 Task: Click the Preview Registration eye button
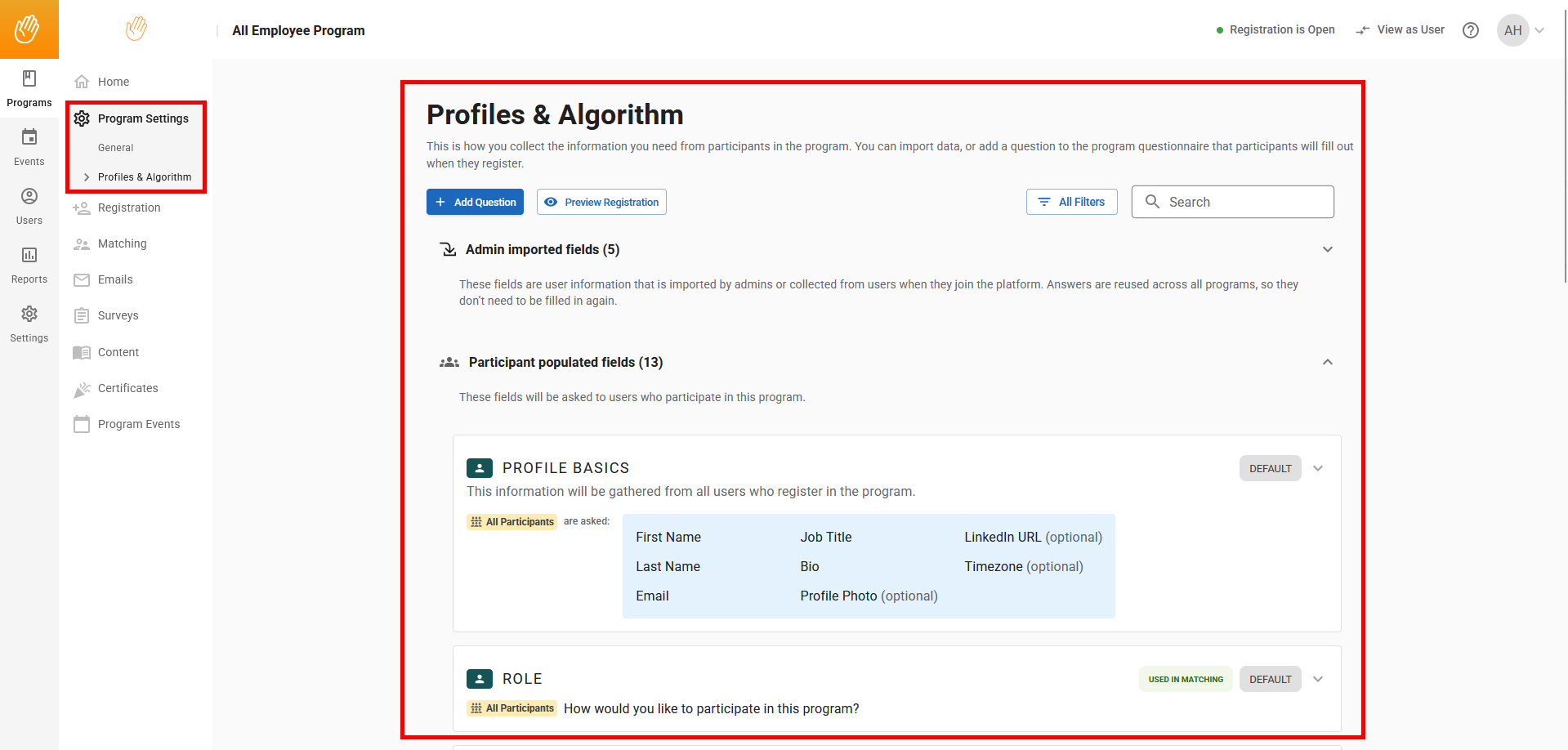coord(601,202)
